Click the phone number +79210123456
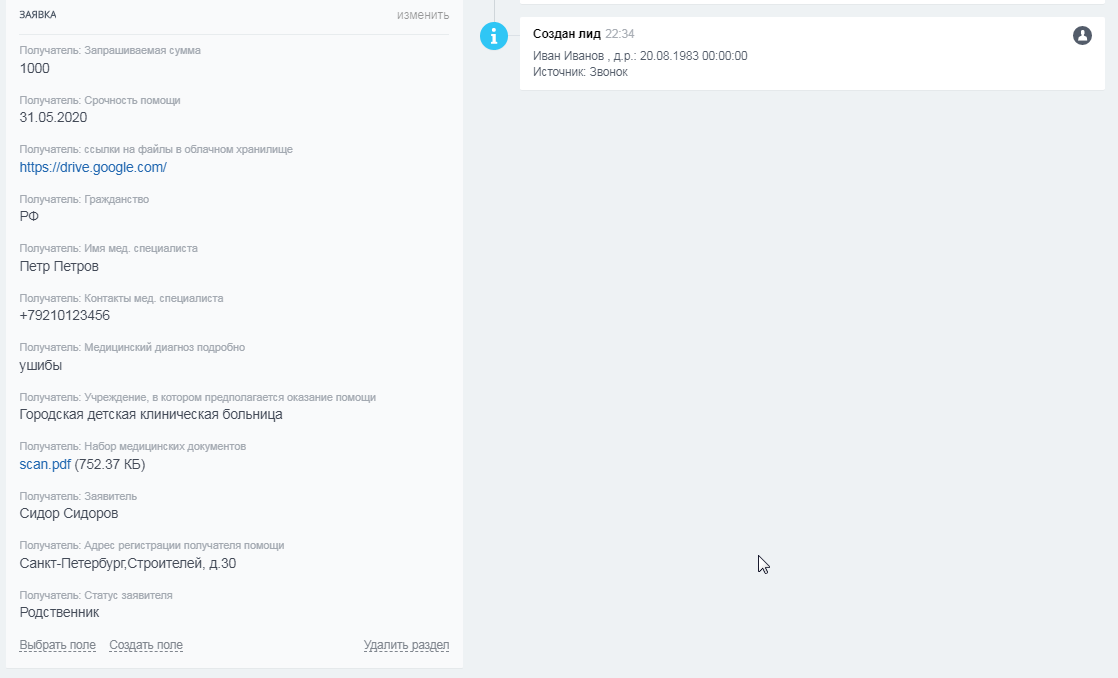Viewport: 1118px width, 678px height. pyautogui.click(x=65, y=315)
